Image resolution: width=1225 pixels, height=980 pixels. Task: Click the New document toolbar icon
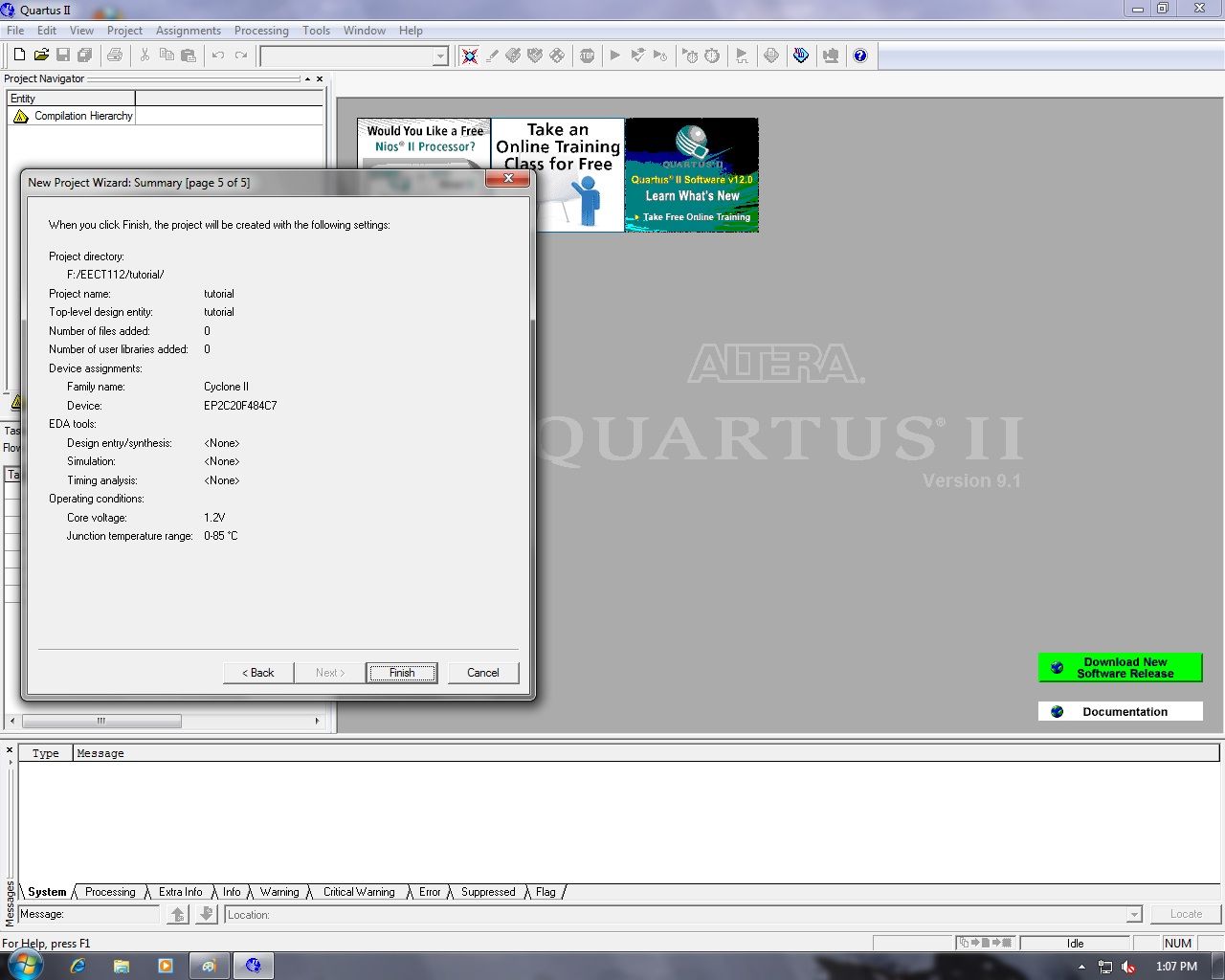[18, 55]
